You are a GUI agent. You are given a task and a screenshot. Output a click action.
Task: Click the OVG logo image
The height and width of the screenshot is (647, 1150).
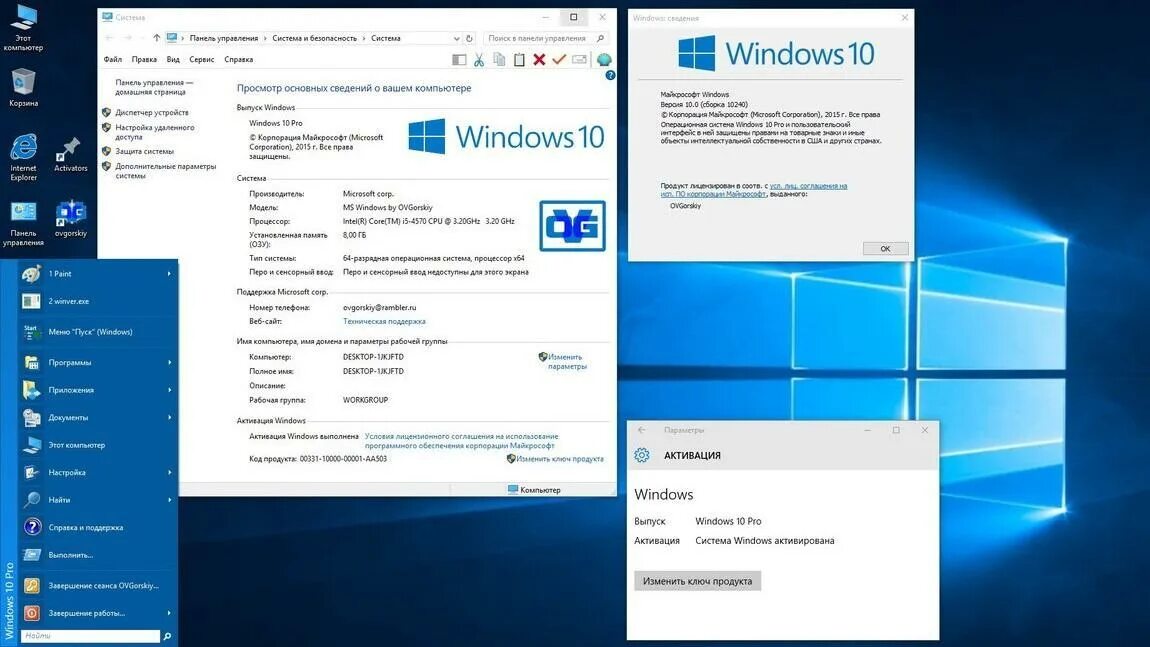[573, 226]
